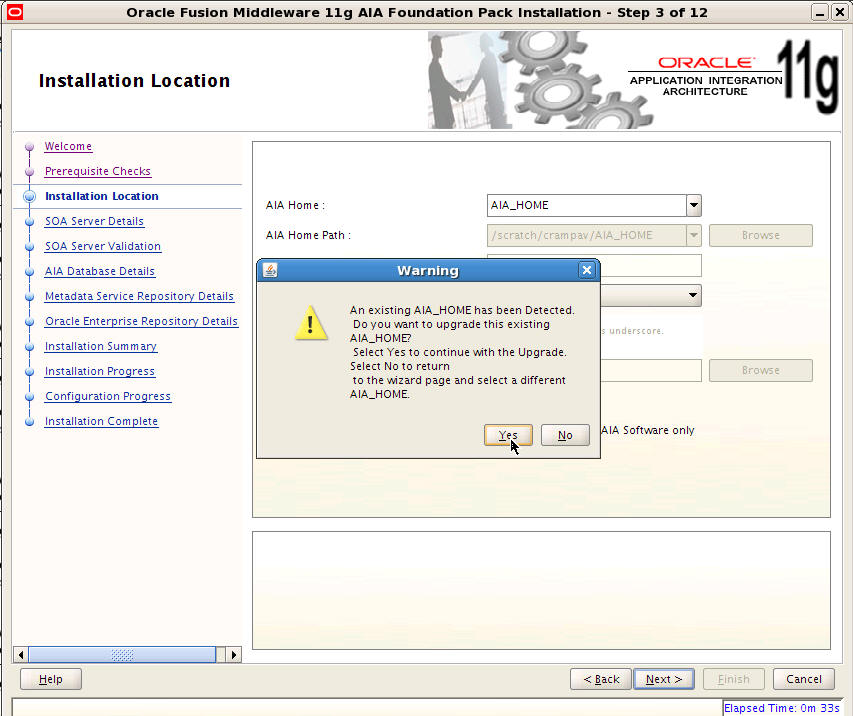This screenshot has width=853, height=716.
Task: Click the AIA Home Path label
Action: pos(308,236)
